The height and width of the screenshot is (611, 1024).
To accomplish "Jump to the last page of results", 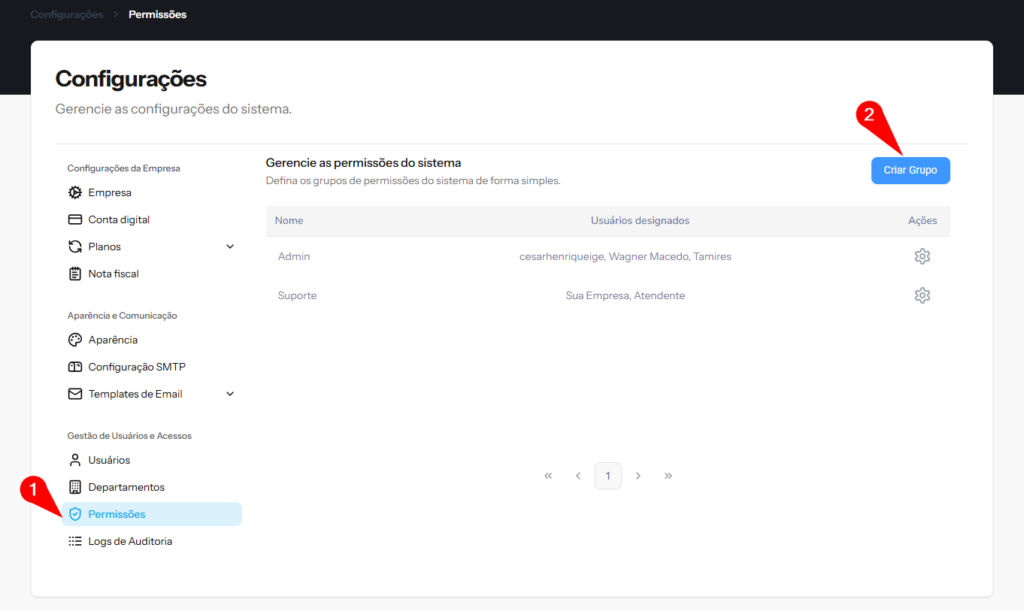I will coord(668,476).
